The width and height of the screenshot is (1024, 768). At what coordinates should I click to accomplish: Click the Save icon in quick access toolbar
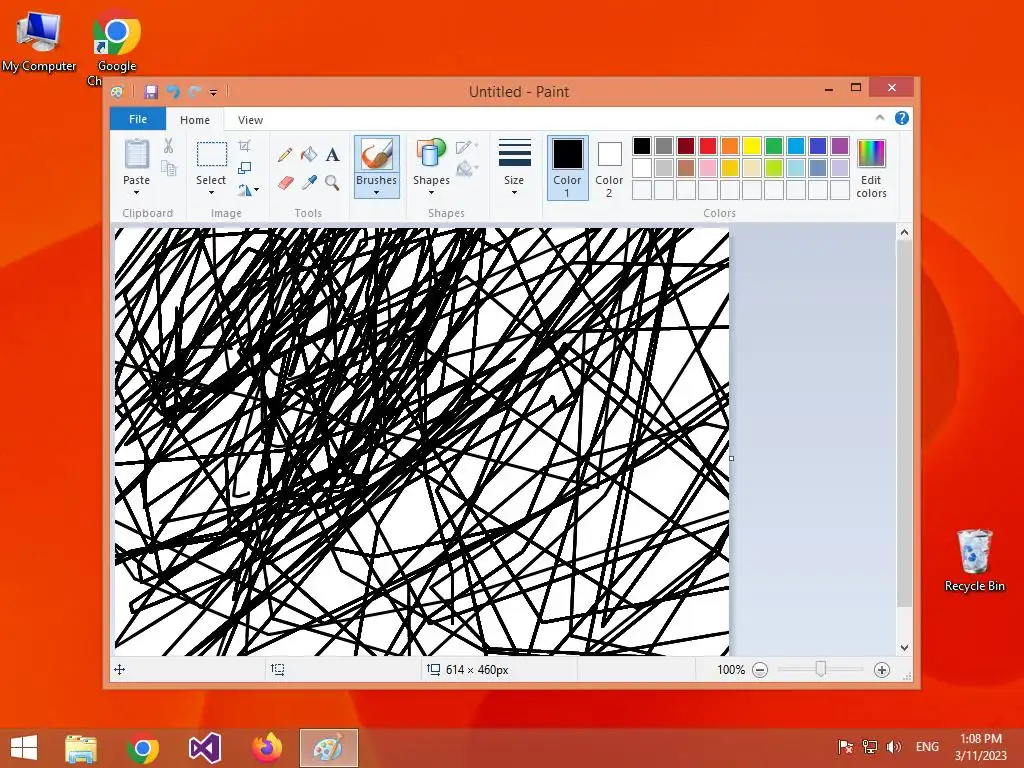pos(151,92)
